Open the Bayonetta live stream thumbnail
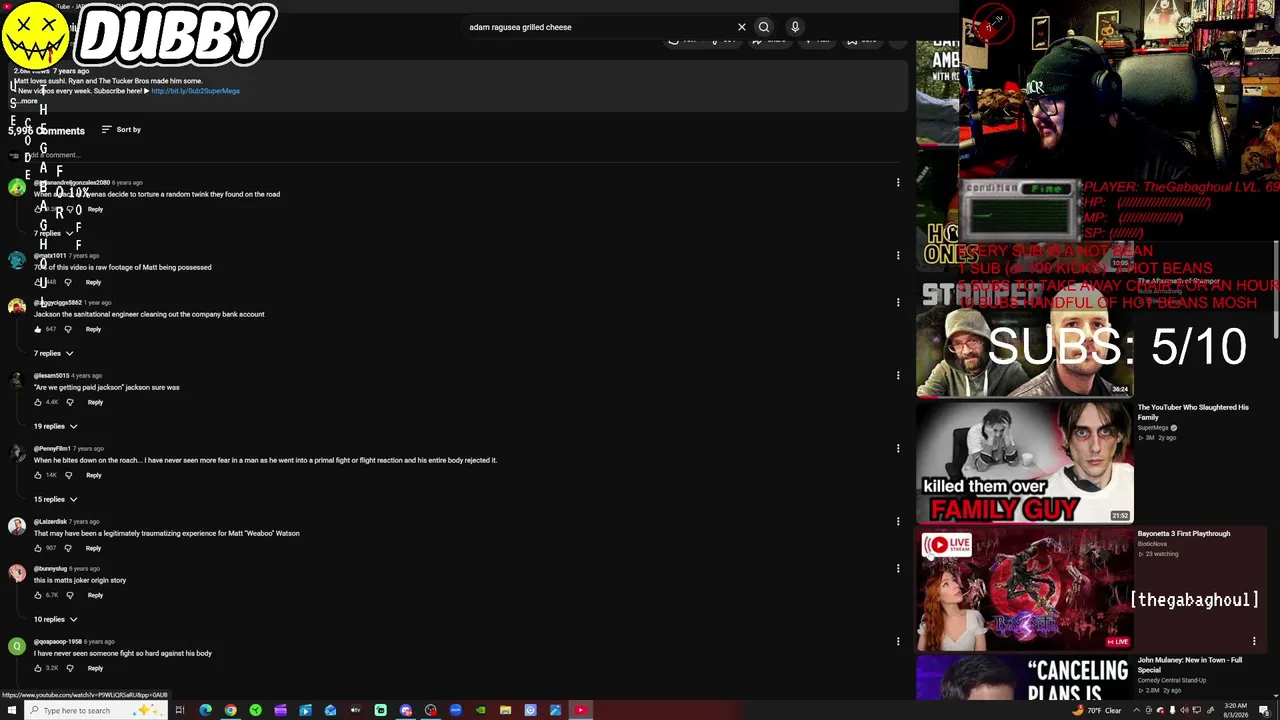1280x720 pixels. [1025, 590]
